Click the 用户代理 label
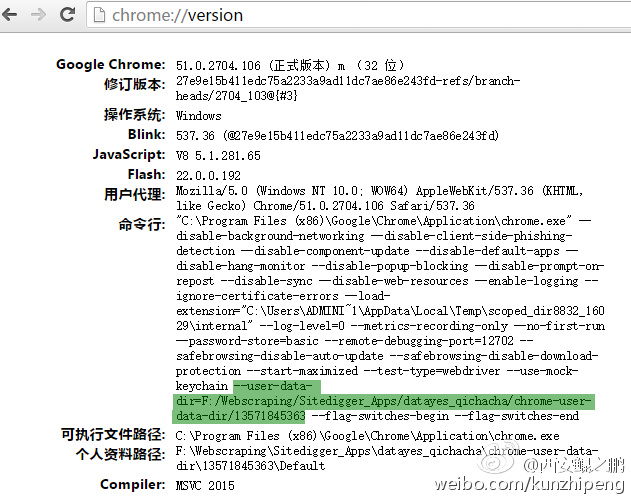Screen dimensions: 631x501 click(134, 194)
